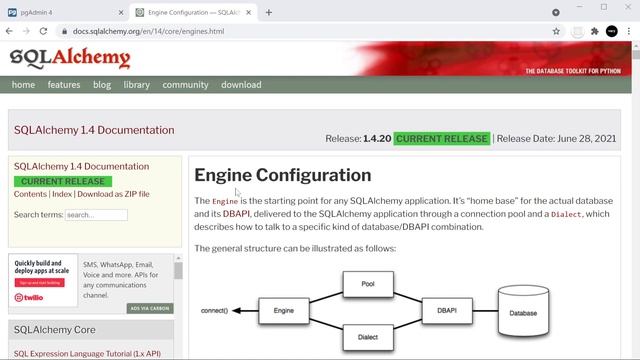Open the community menu item
The width and height of the screenshot is (640, 360).
click(x=185, y=84)
